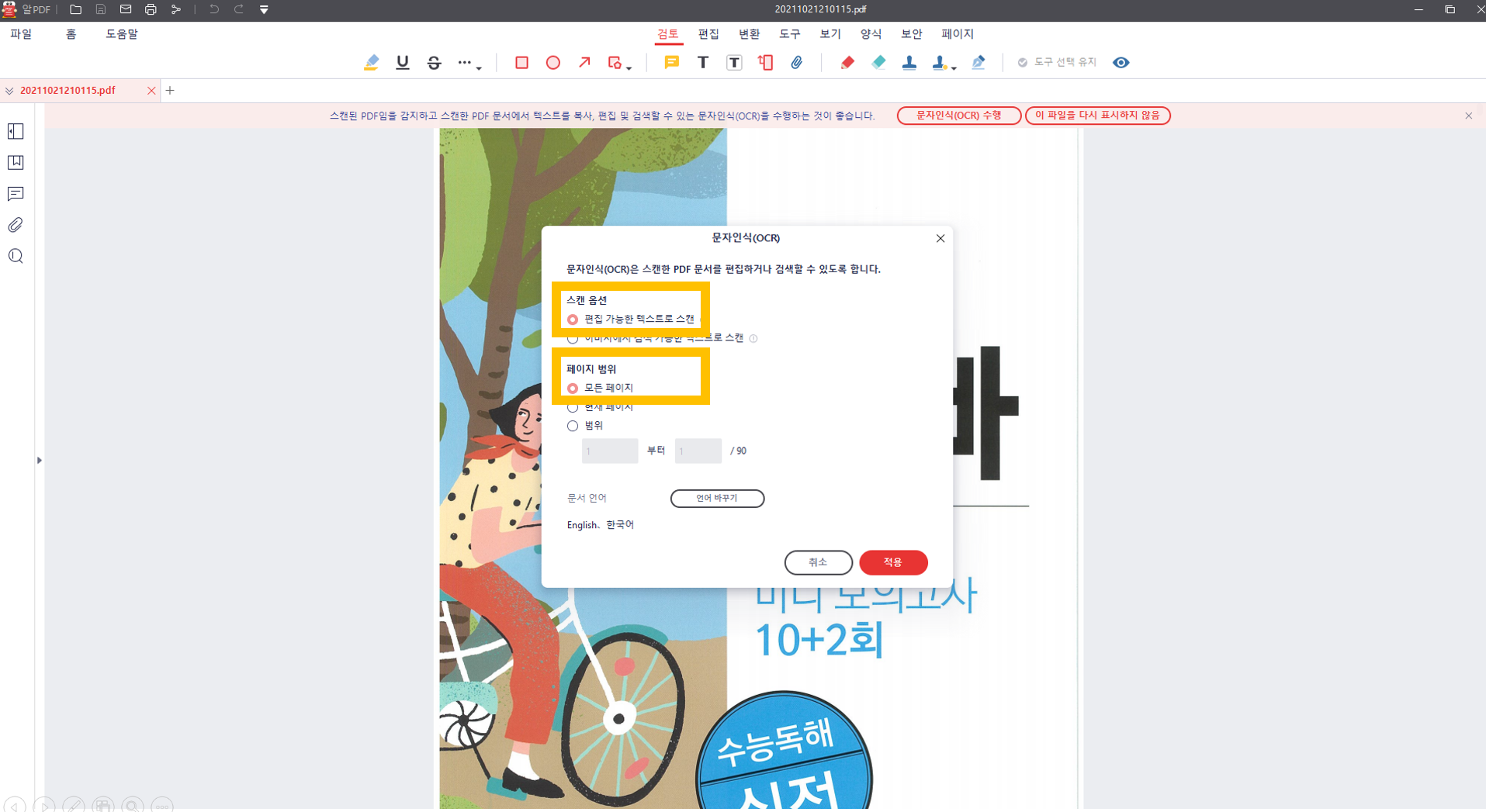Switch to the 보기 tab

pyautogui.click(x=830, y=34)
